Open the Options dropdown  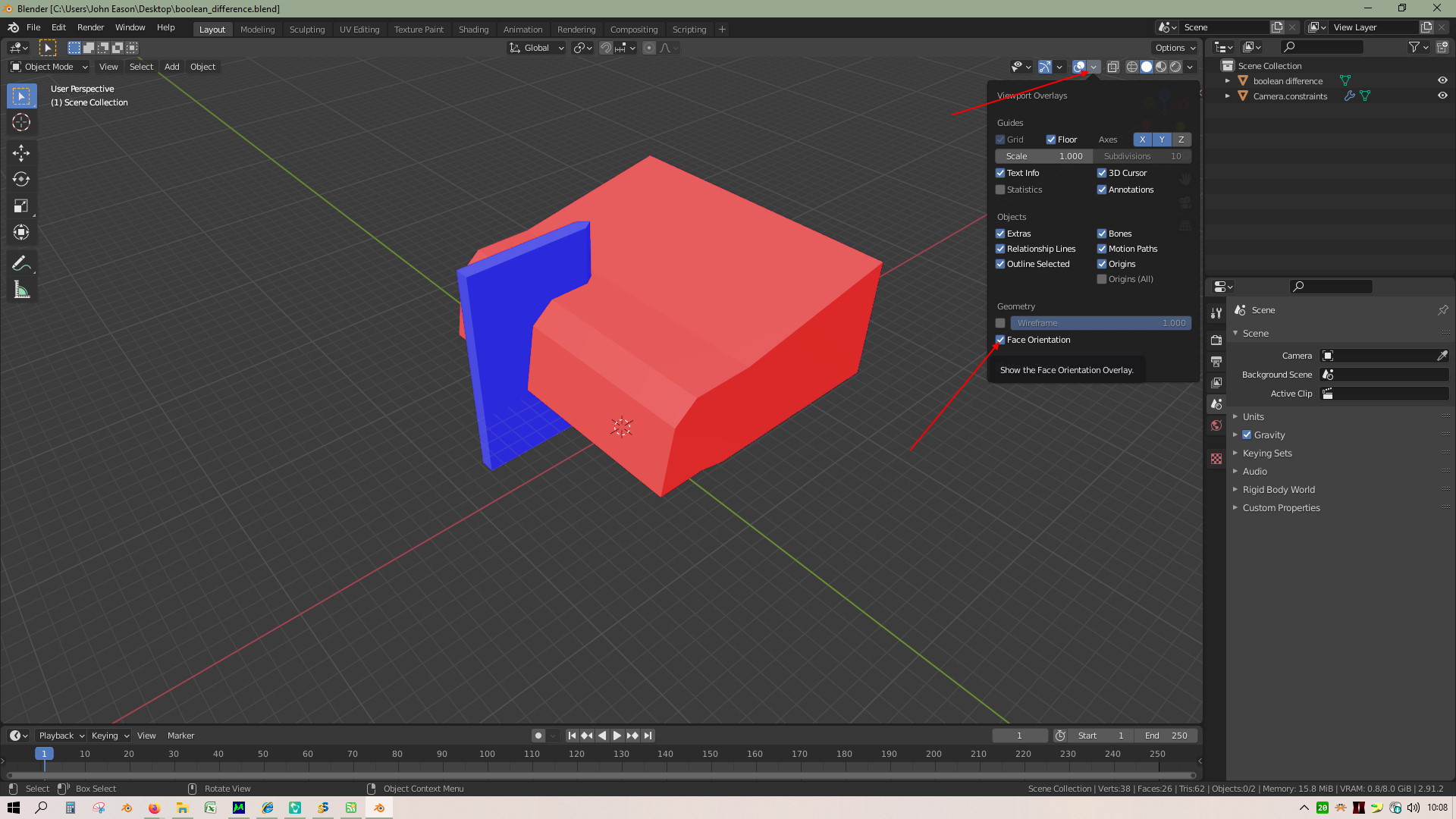click(1175, 48)
